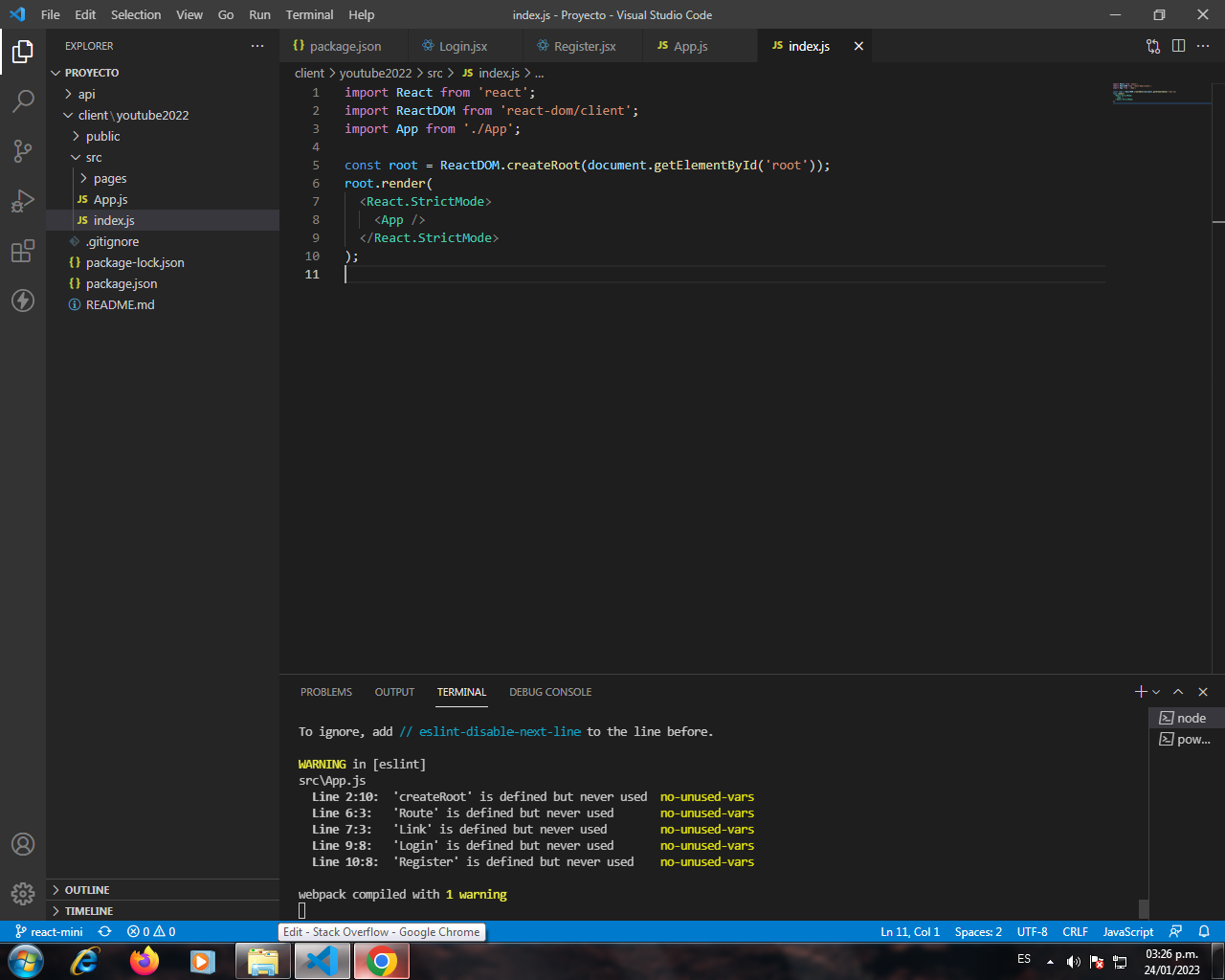The width and height of the screenshot is (1225, 980).
Task: Open Thunder Client lightning icon
Action: coord(23,301)
